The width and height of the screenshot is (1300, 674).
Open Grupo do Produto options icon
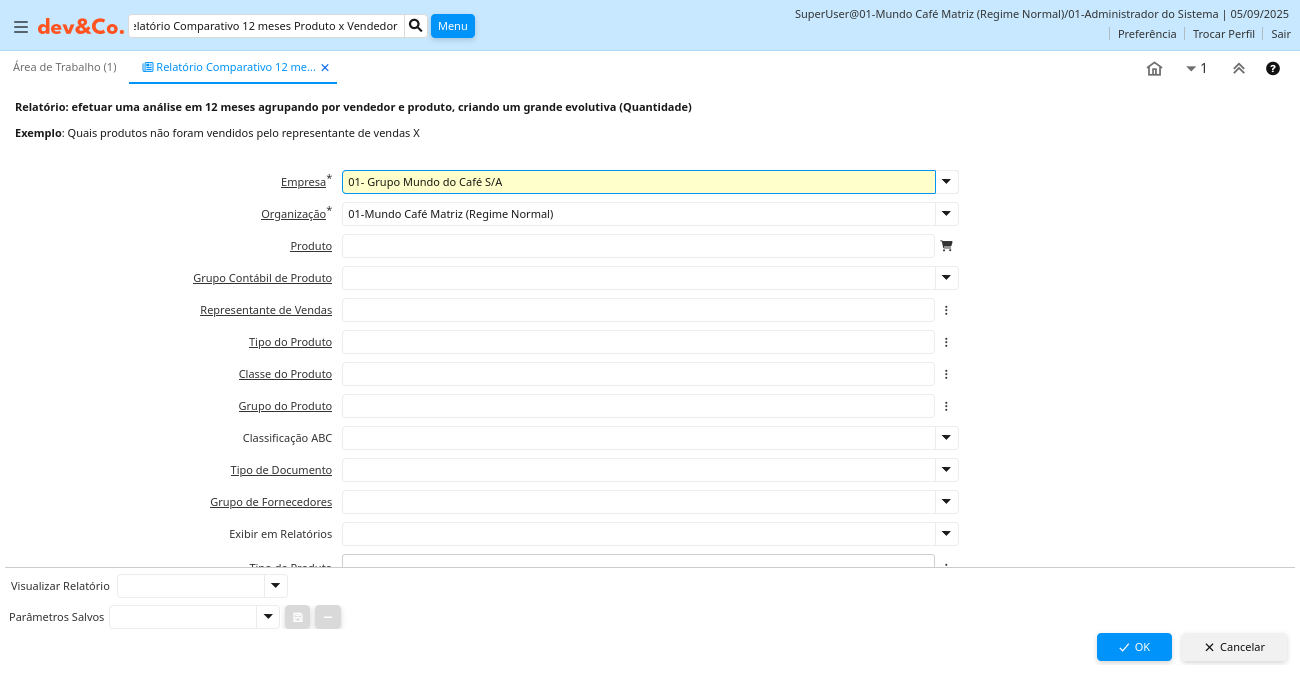[946, 406]
